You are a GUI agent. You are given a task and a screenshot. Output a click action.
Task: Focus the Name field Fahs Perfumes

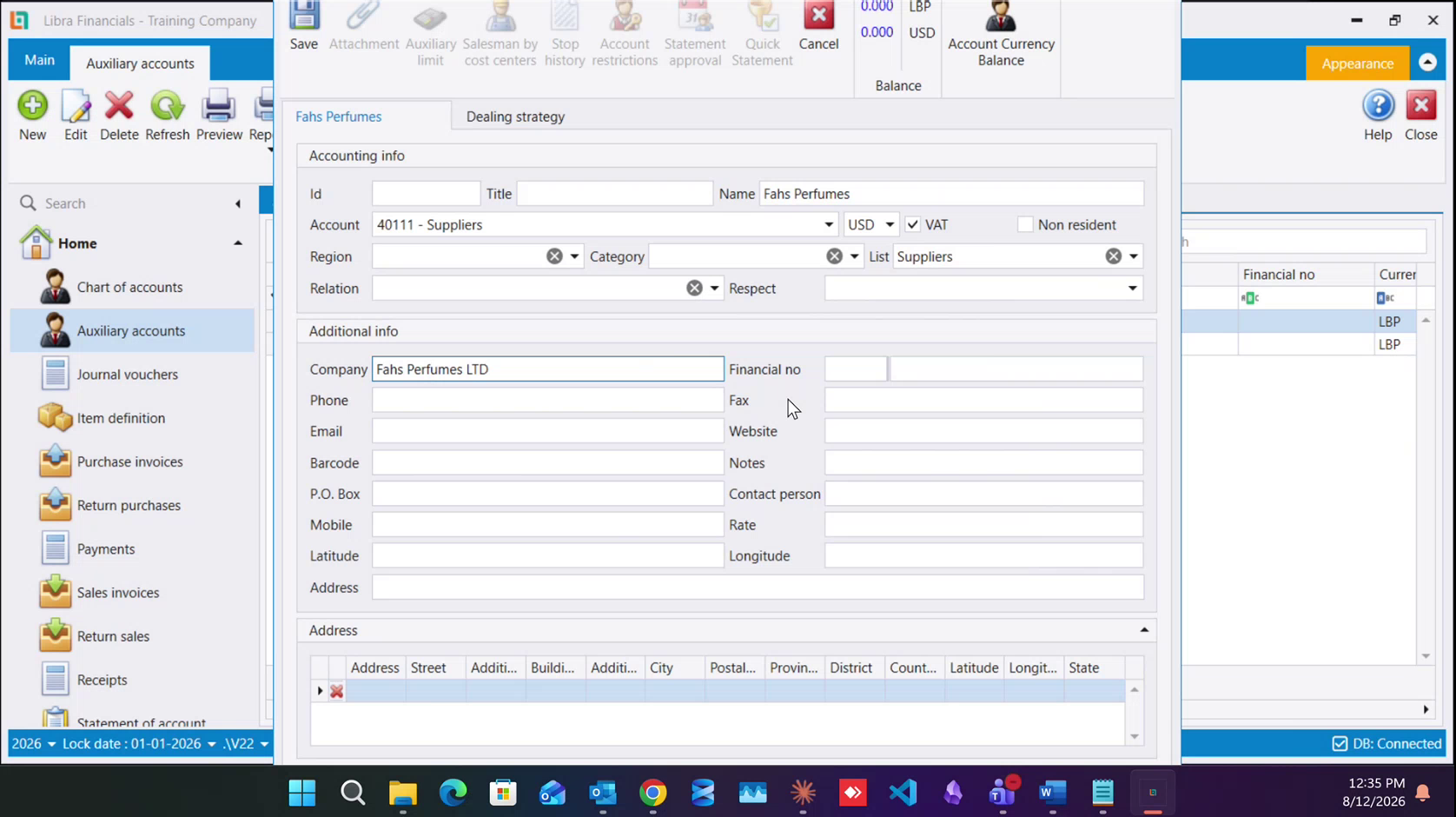[x=951, y=194]
